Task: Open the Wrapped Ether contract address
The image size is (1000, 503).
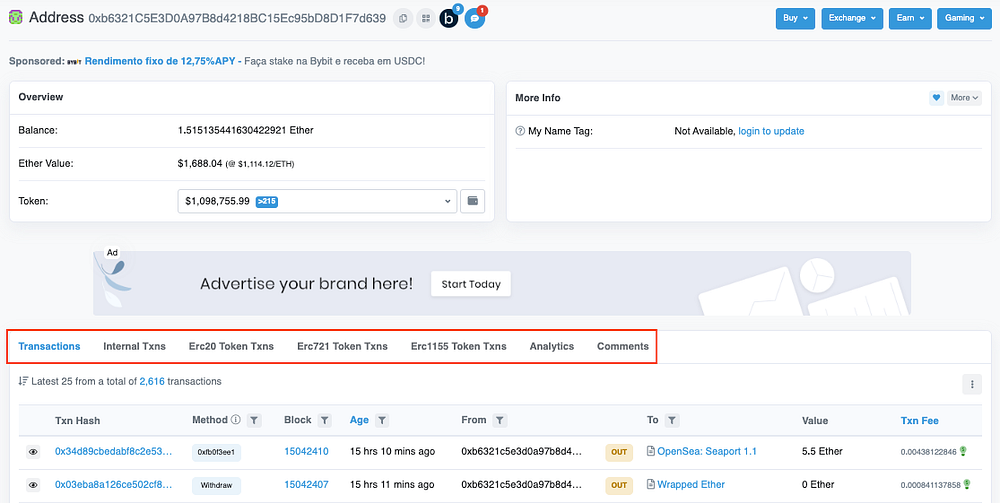Action: 691,485
